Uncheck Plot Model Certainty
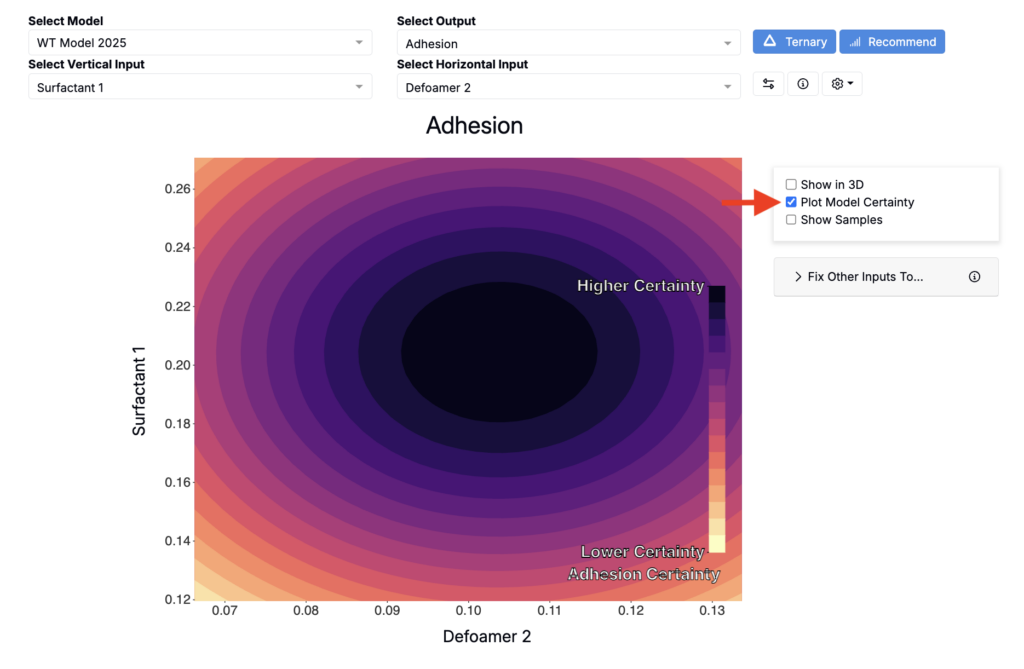 click(791, 202)
